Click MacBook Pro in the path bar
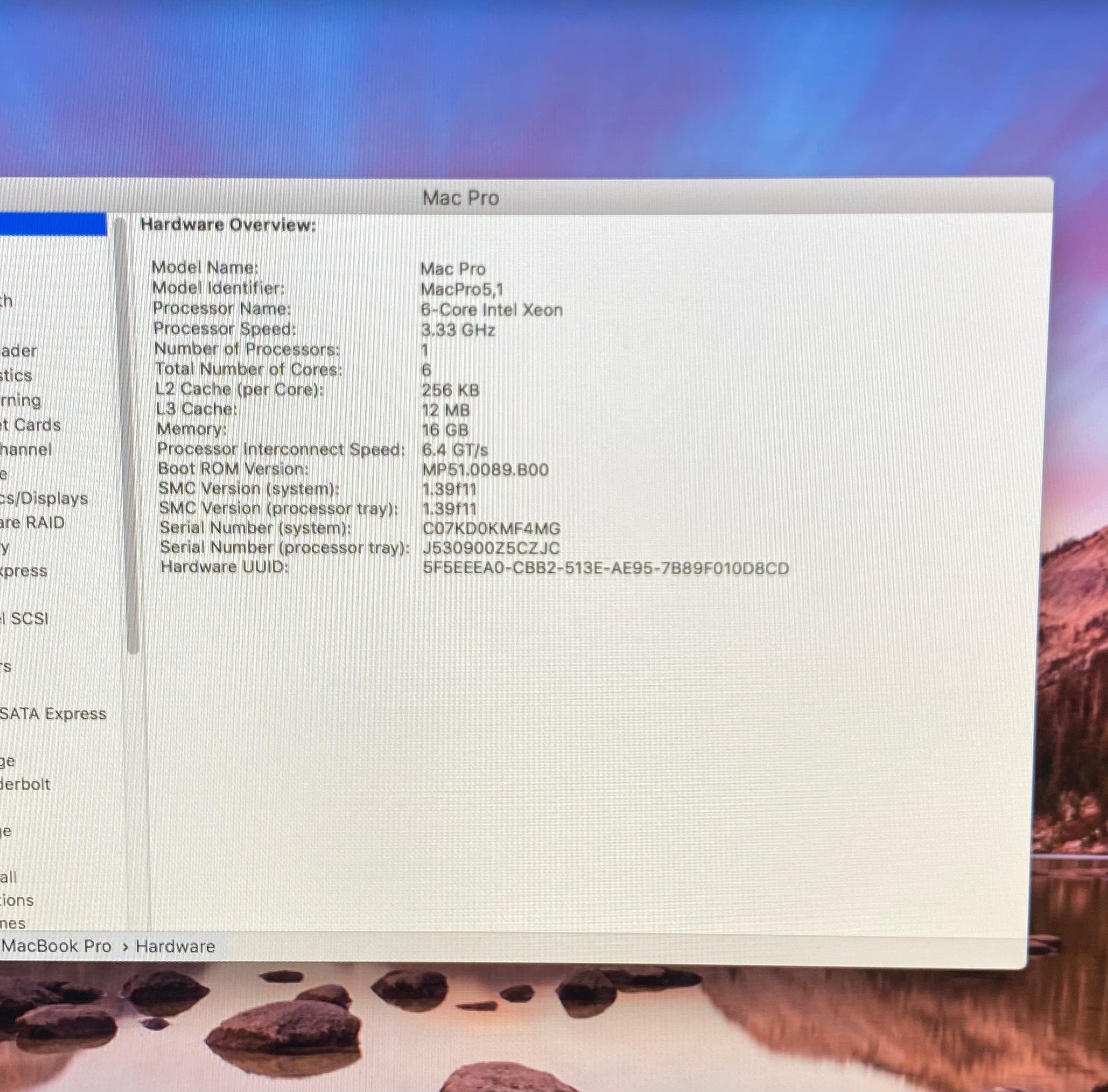 pyautogui.click(x=56, y=947)
